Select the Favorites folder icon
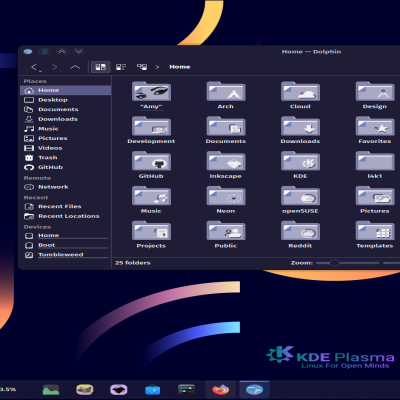This screenshot has height=400, width=400. (375, 126)
